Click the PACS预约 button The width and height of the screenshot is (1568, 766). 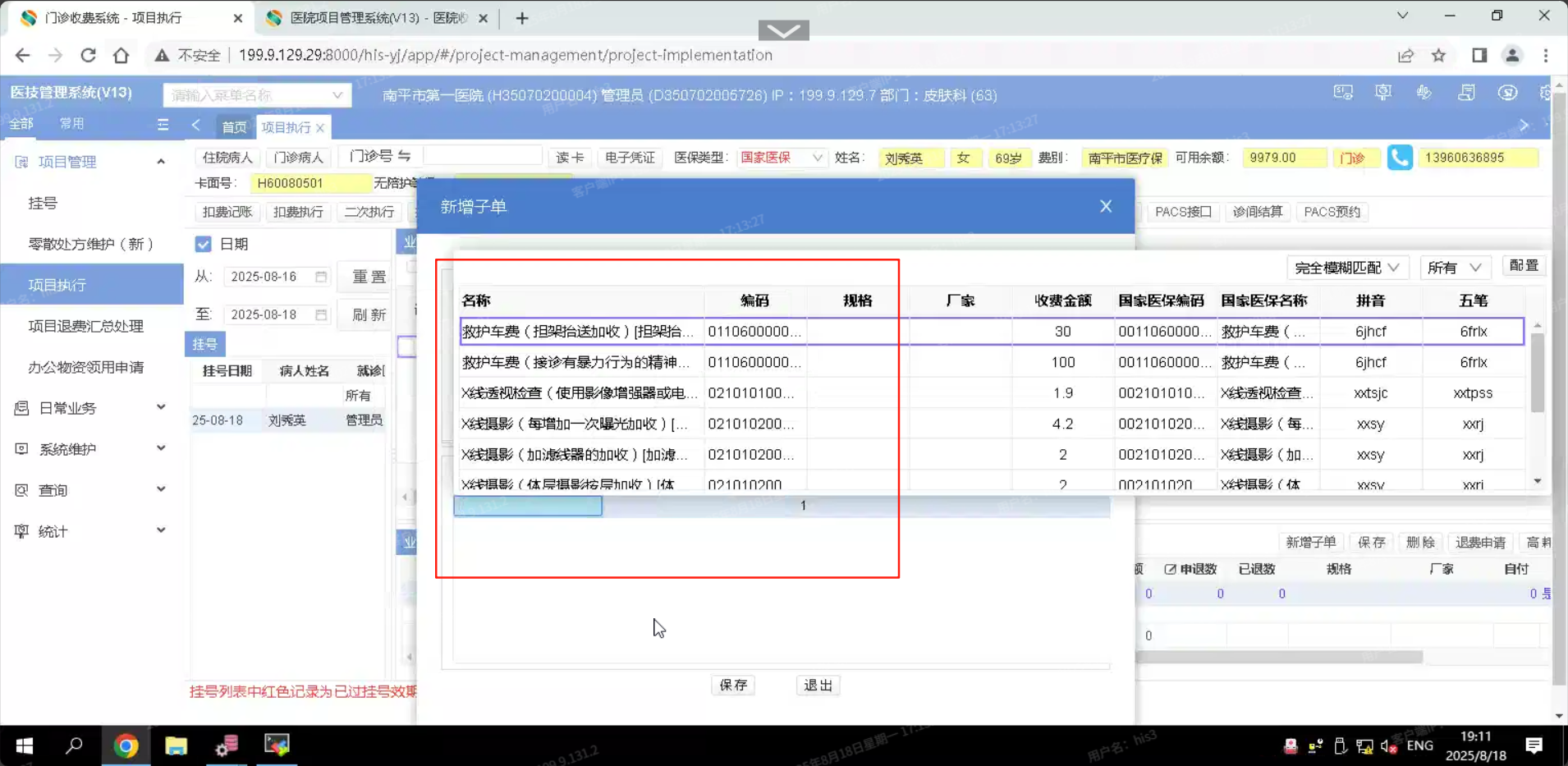click(x=1332, y=212)
